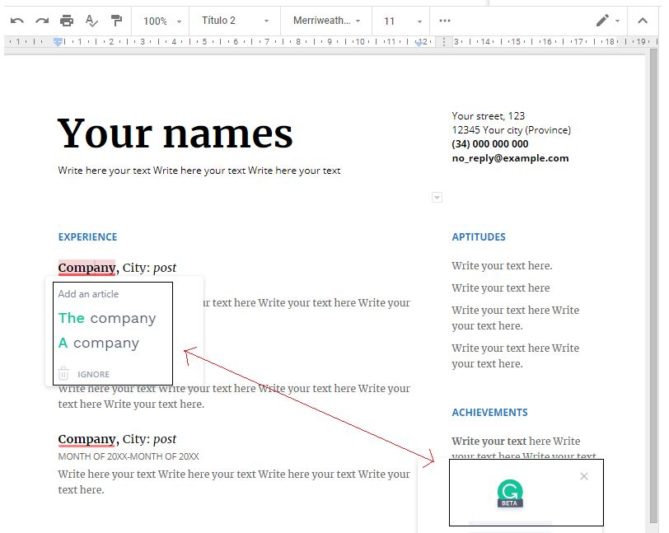
Task: Click the Undo arrow icon
Action: coord(17,20)
